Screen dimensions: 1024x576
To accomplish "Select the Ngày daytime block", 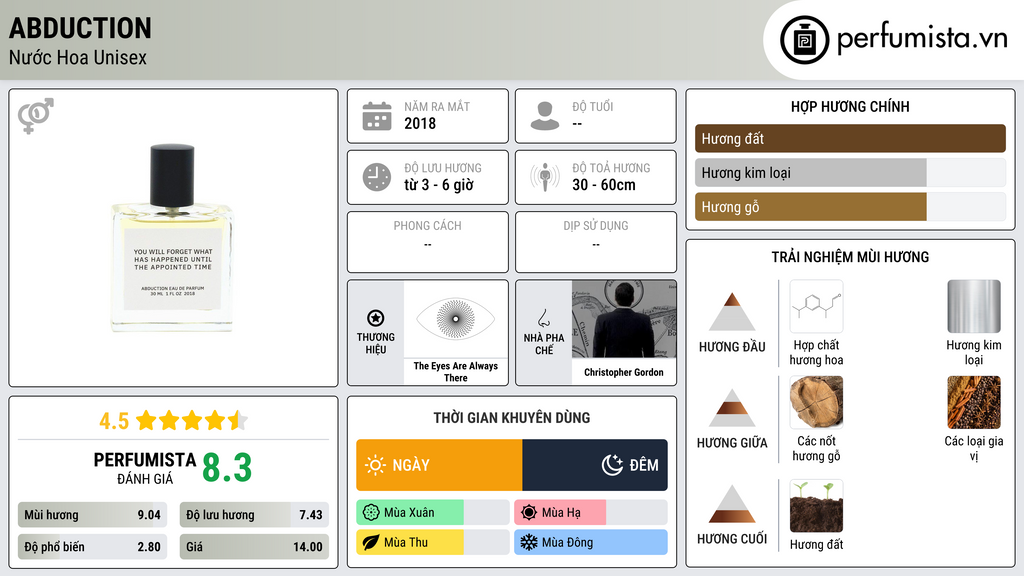I will click(x=439, y=465).
